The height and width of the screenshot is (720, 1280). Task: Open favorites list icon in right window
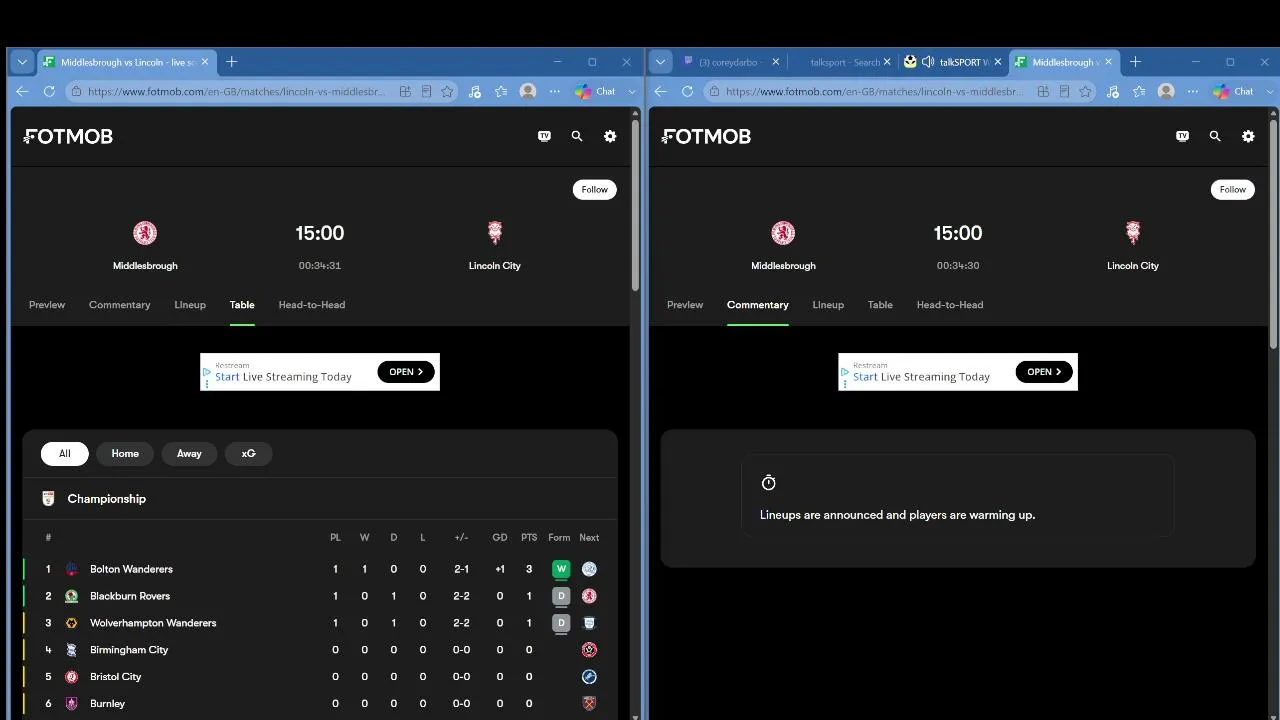click(1139, 91)
